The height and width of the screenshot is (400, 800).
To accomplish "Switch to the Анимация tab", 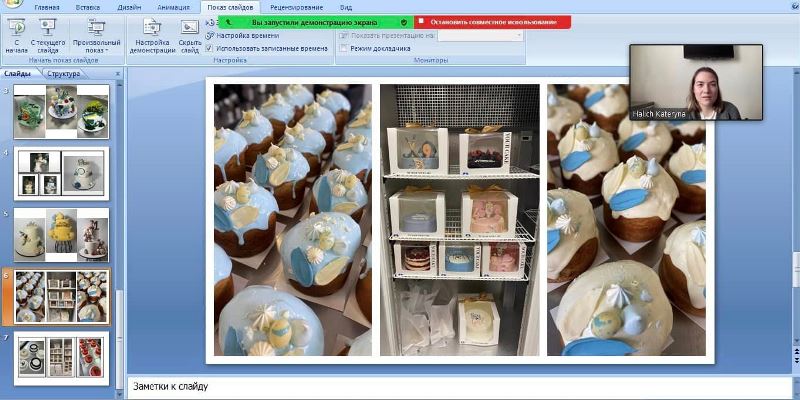I will (x=173, y=8).
